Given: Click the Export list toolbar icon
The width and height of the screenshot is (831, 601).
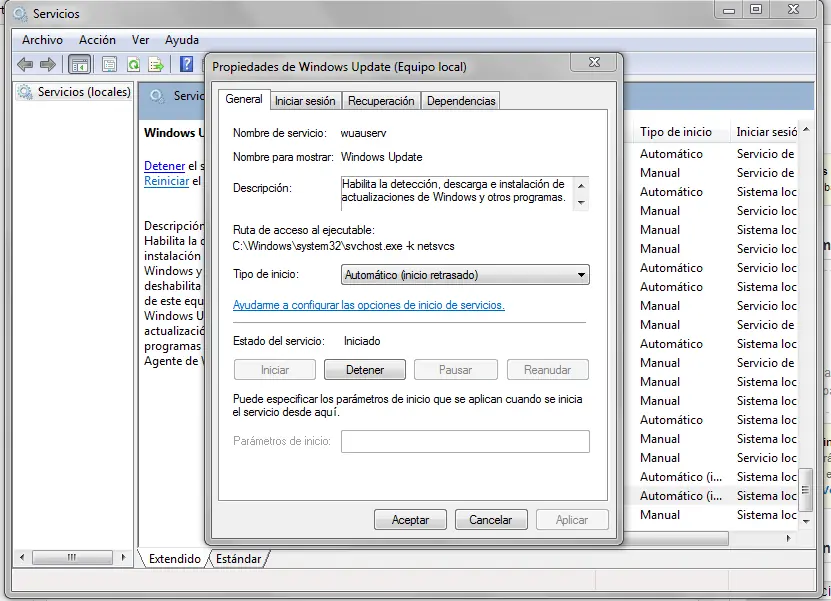Looking at the screenshot, I should pyautogui.click(x=156, y=65).
